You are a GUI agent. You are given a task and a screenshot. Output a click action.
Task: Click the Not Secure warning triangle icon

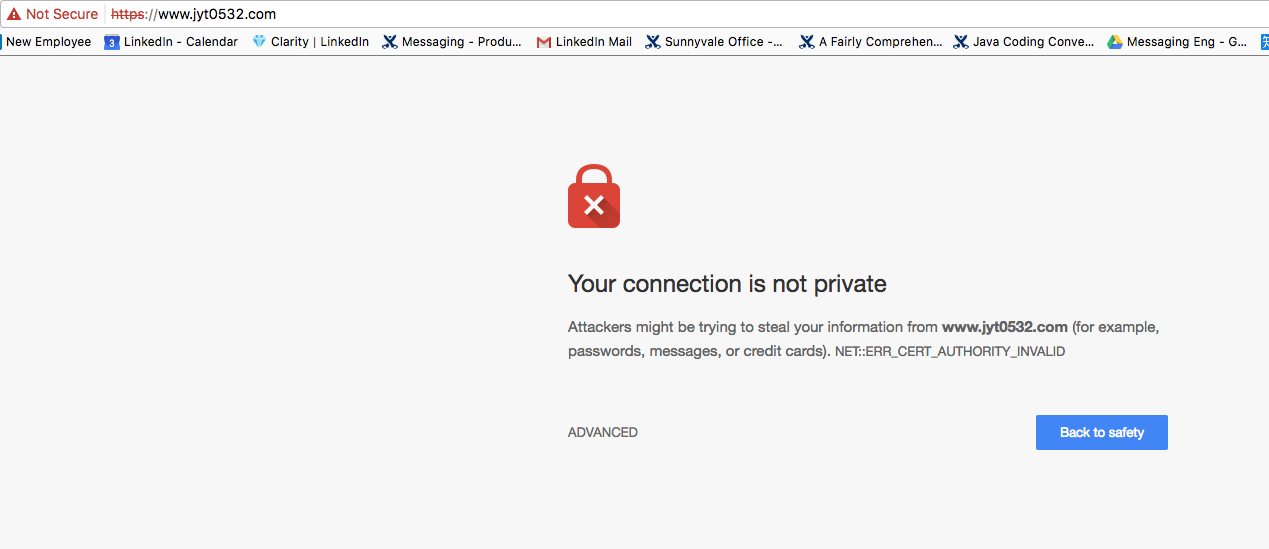click(x=14, y=14)
